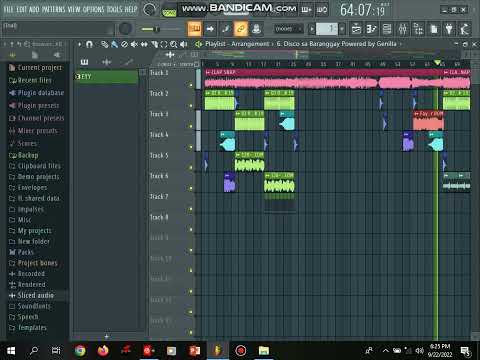Open the playlist options arrow menu
Screen dimensions: 480x360
[79, 44]
